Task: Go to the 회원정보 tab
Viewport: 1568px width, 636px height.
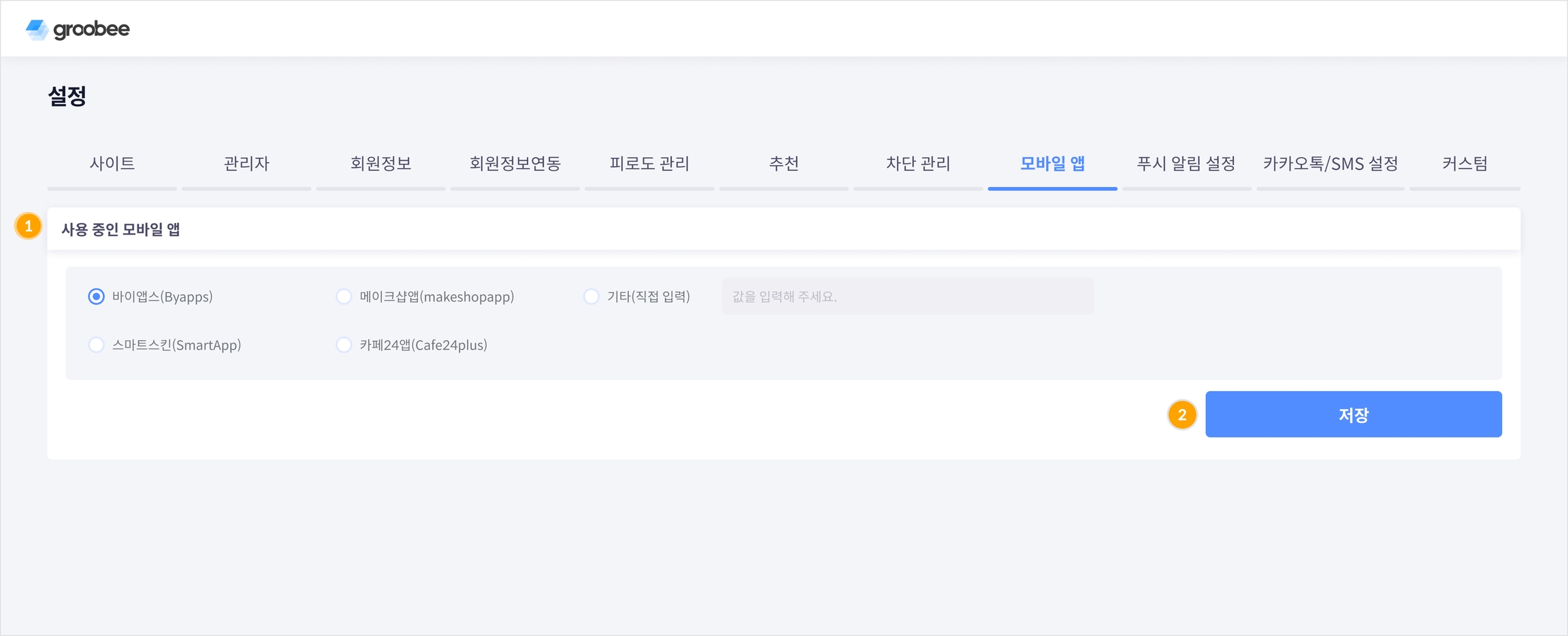Action: [x=380, y=164]
